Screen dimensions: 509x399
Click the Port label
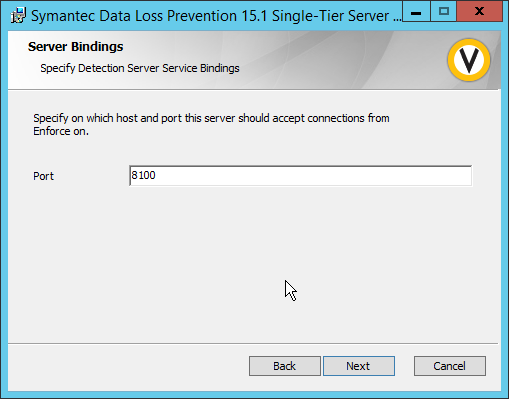[x=43, y=176]
